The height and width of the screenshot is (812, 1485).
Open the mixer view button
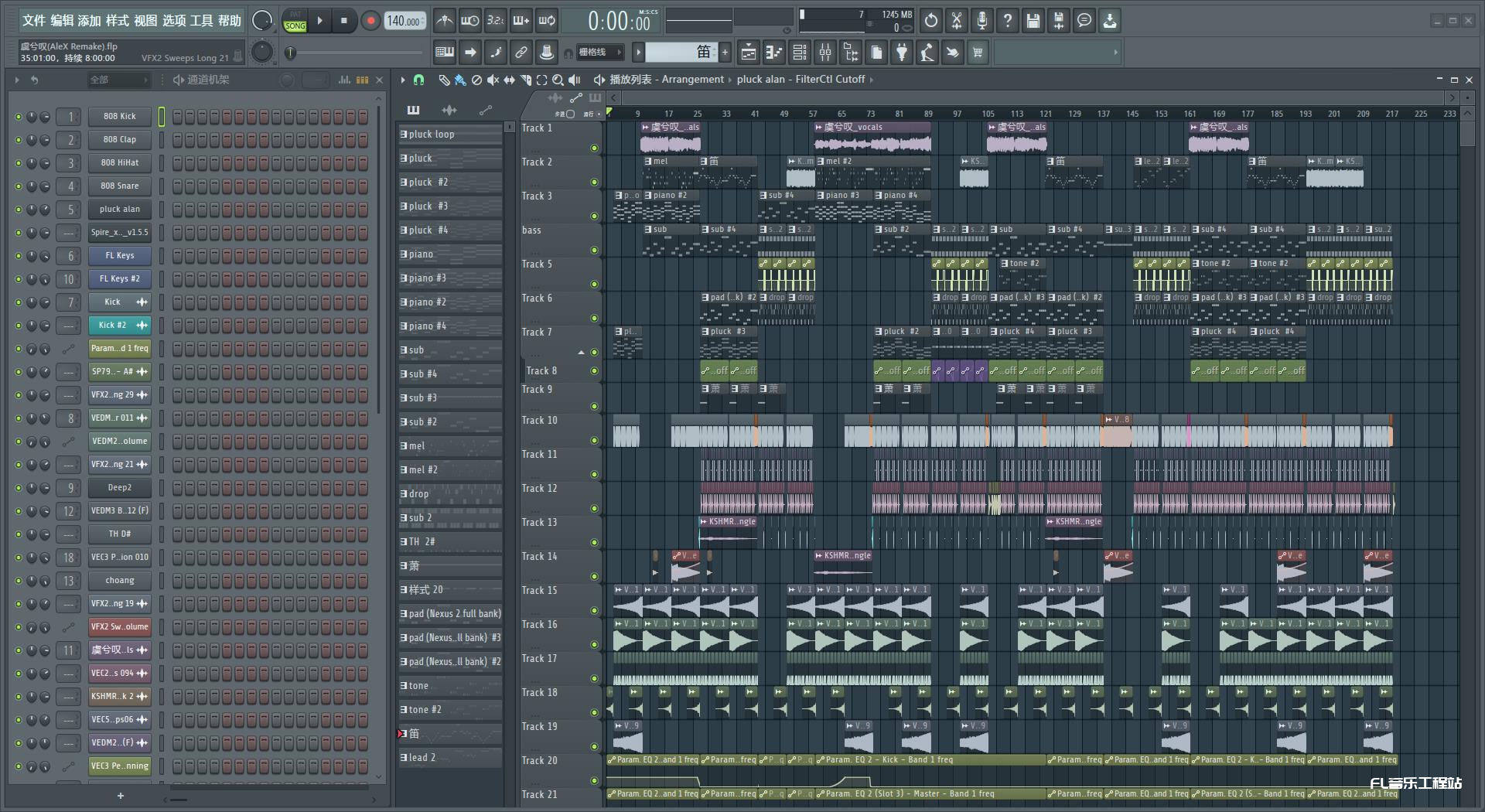(825, 53)
